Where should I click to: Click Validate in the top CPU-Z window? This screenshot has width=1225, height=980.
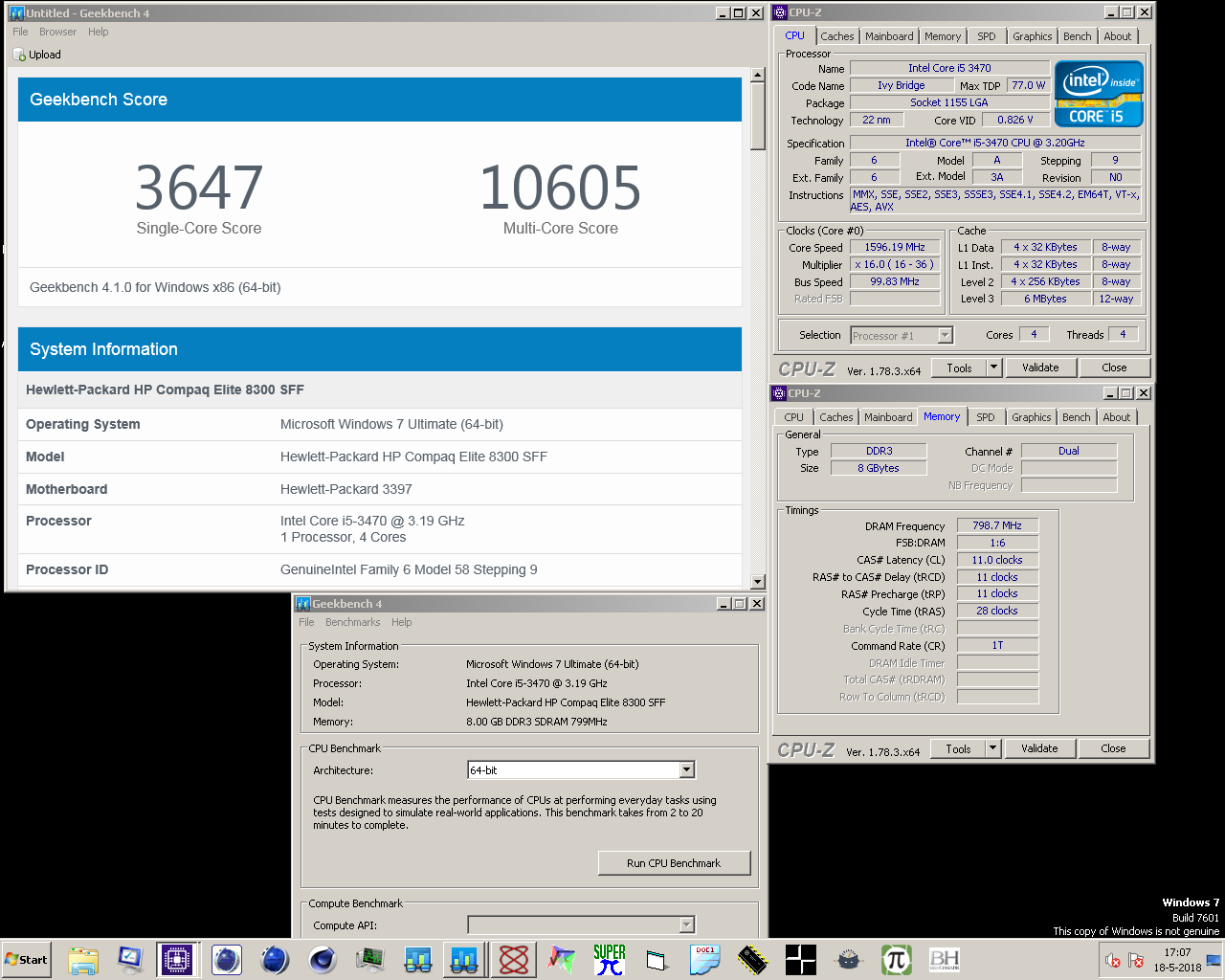[1040, 367]
